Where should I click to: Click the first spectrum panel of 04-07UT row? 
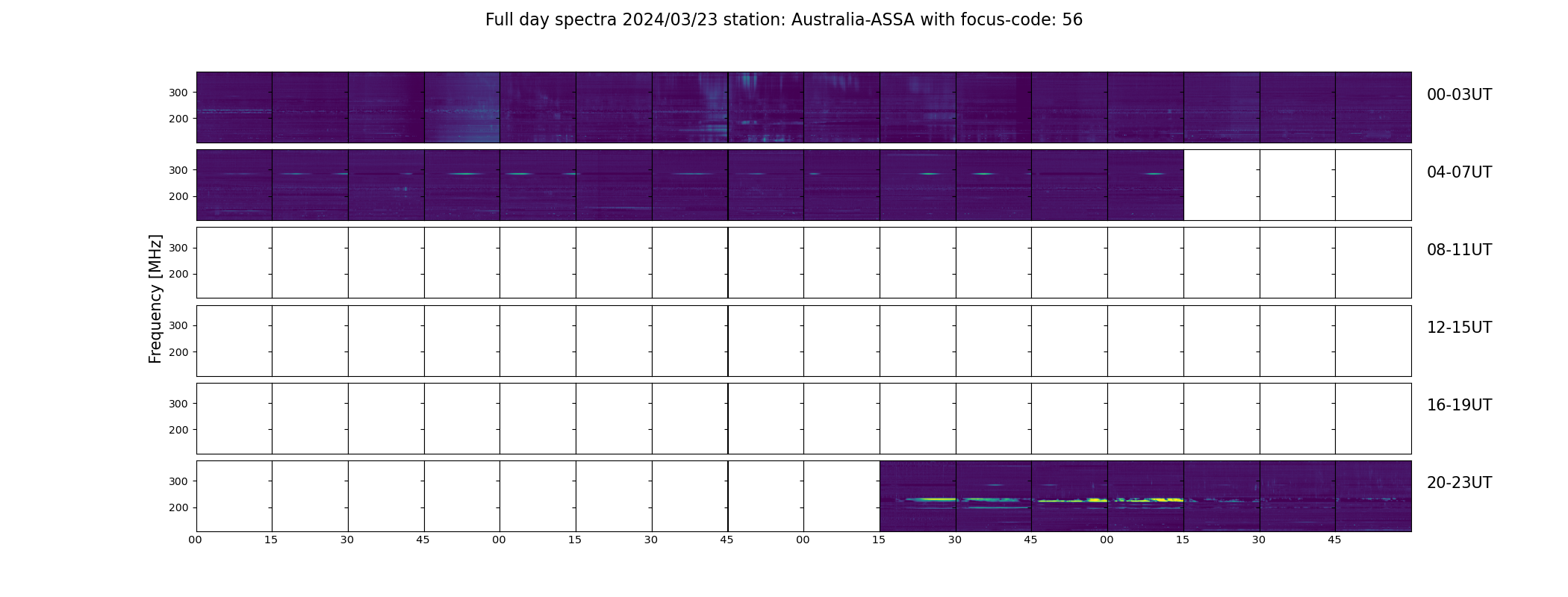pos(234,185)
